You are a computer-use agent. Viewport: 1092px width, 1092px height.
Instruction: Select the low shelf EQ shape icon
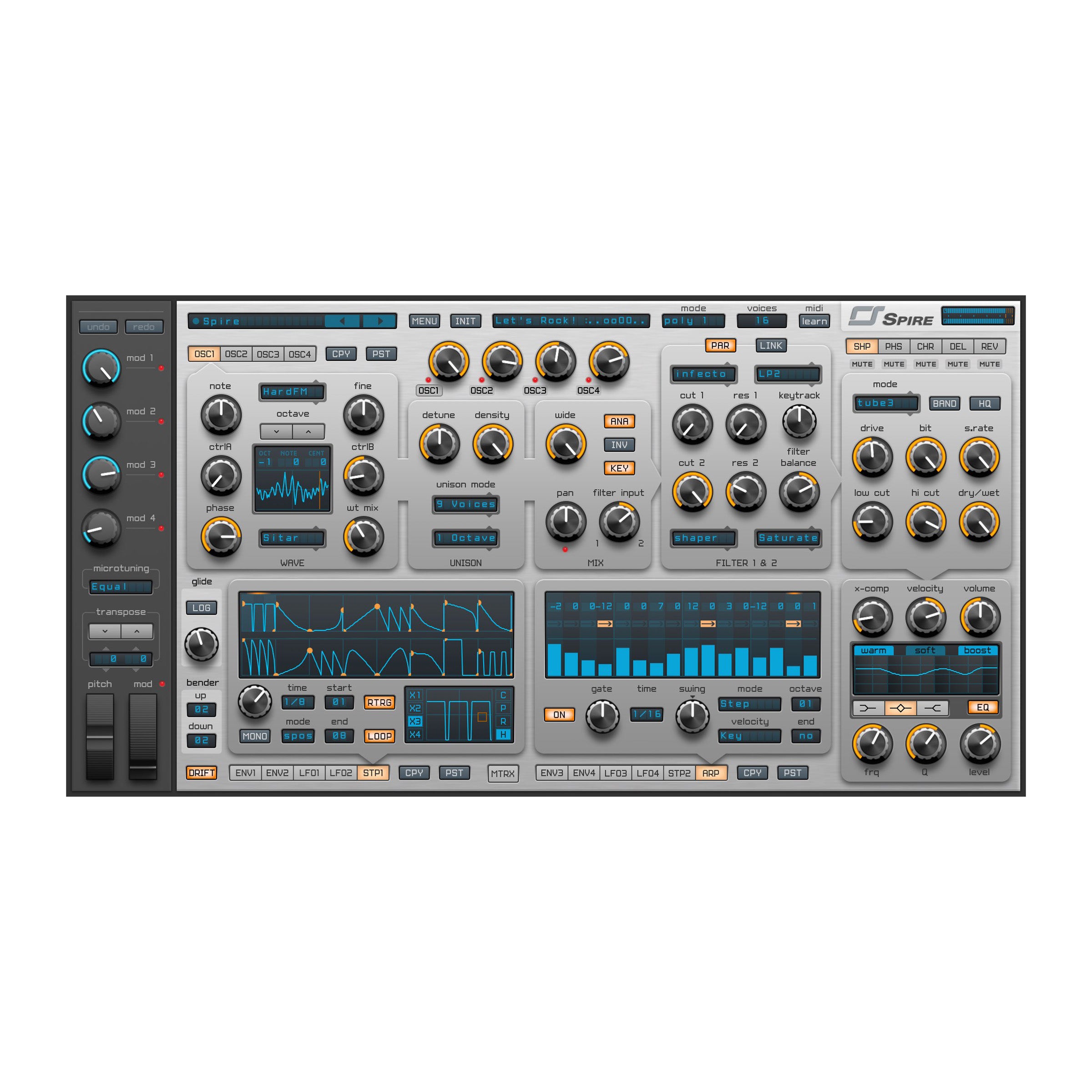tap(868, 708)
